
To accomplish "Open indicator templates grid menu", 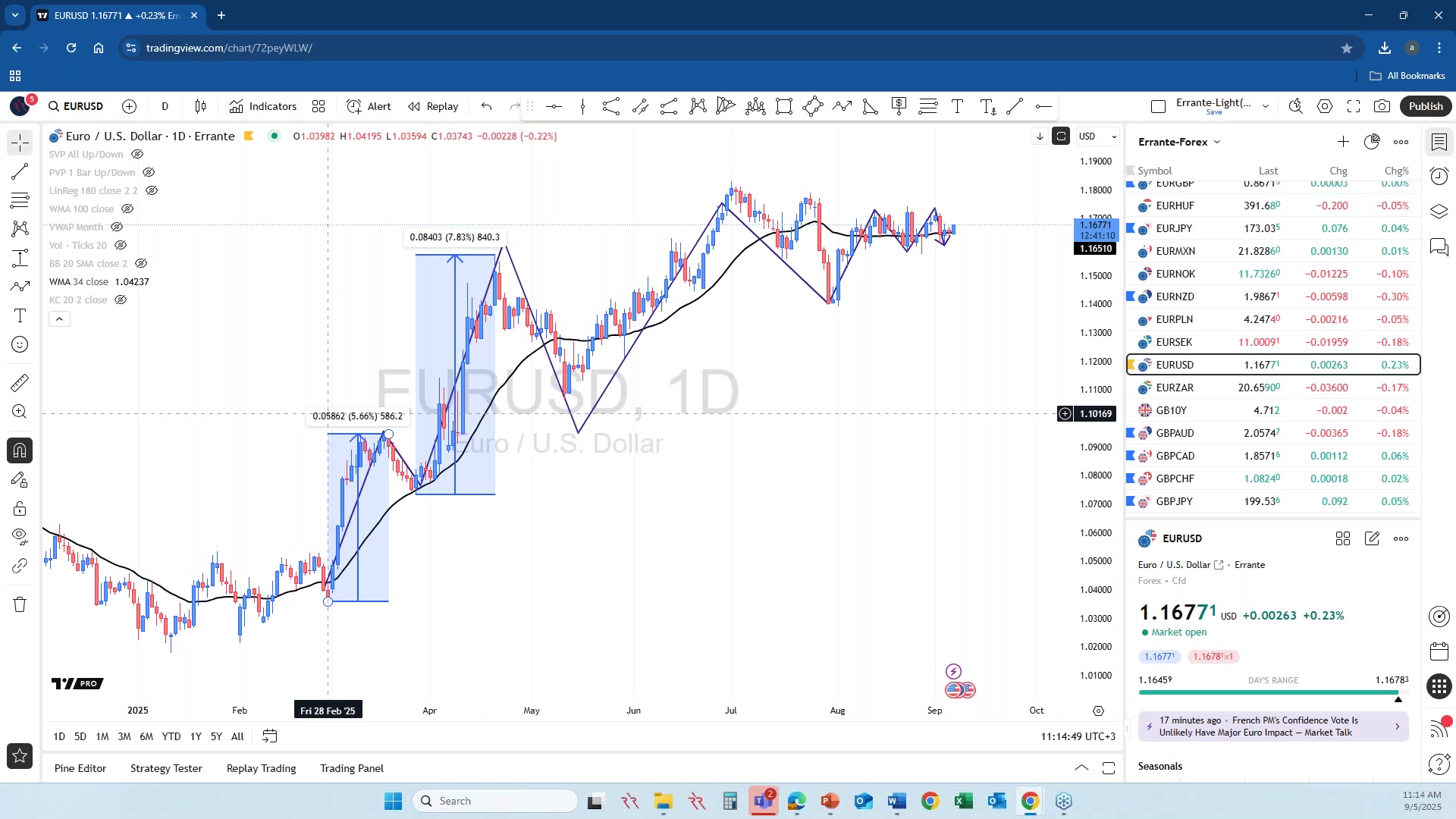I will click(318, 106).
